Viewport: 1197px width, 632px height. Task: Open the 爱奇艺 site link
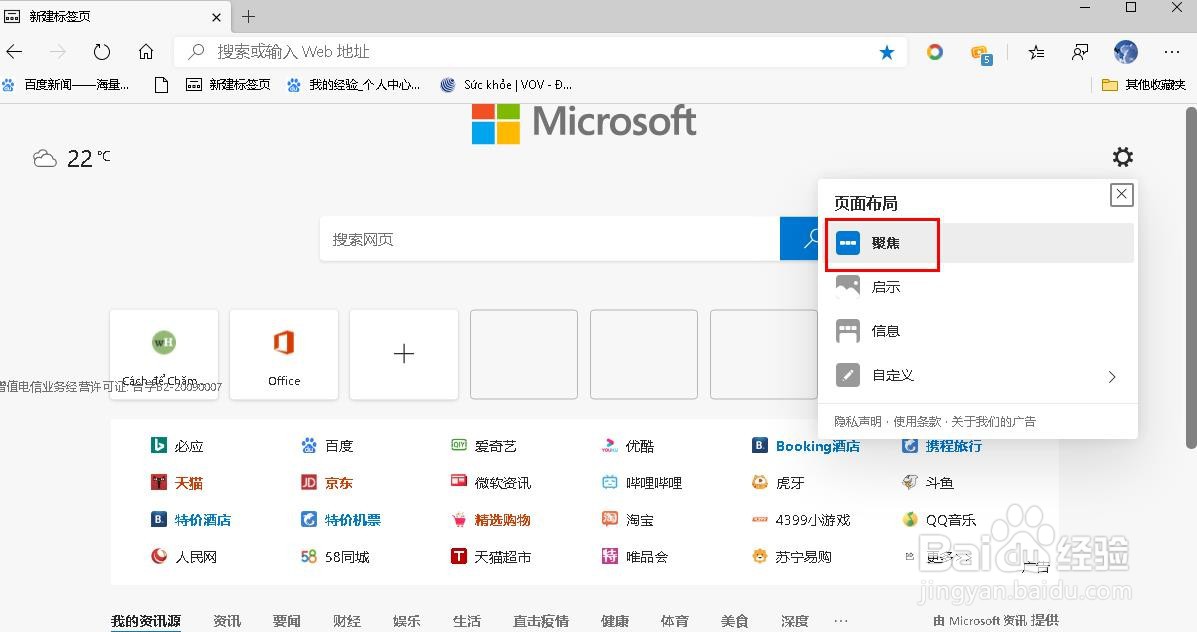tap(484, 446)
